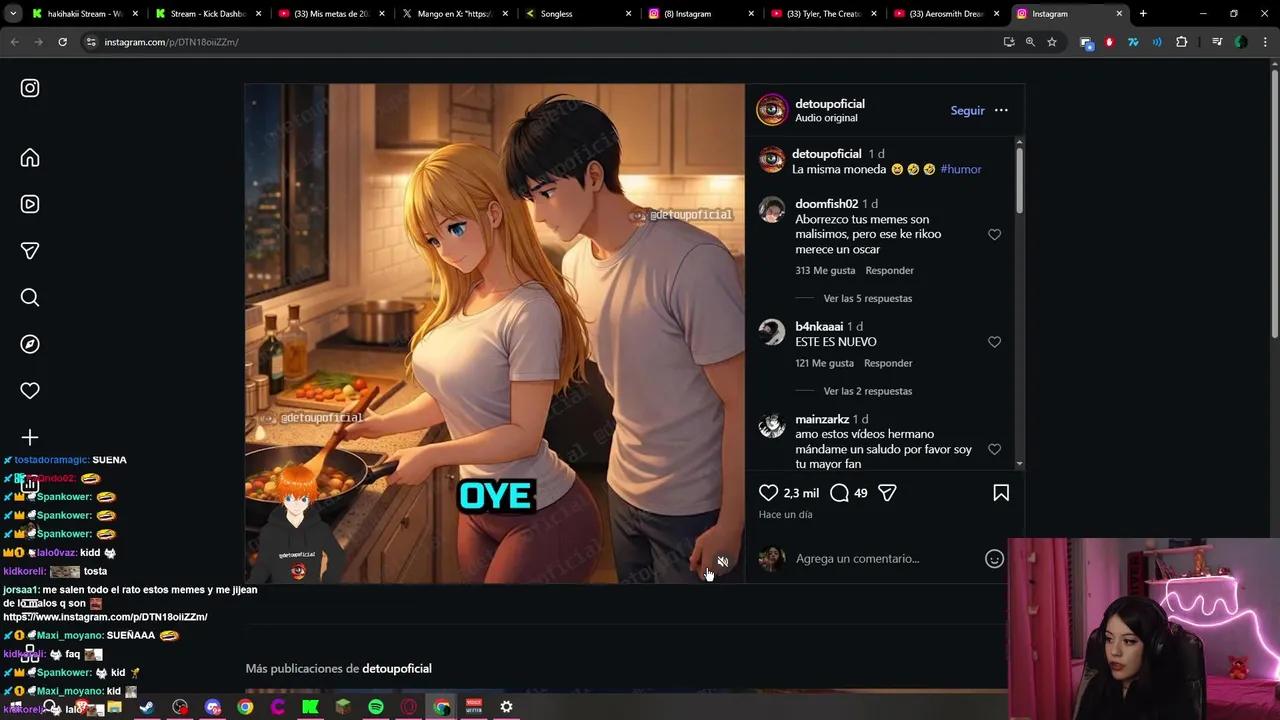
Task: Open Chrome zoom control in address bar
Action: 1030,42
